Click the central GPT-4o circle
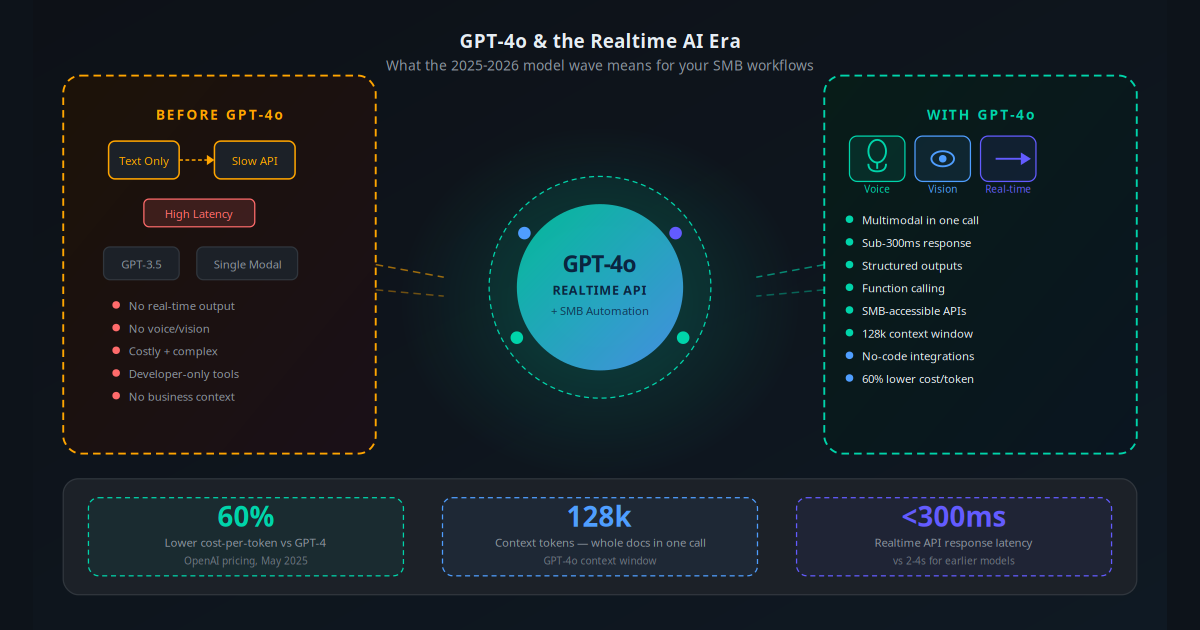 pyautogui.click(x=600, y=286)
